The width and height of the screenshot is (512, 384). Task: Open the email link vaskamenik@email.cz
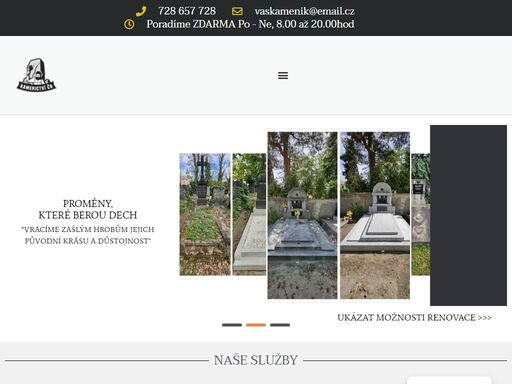click(304, 11)
